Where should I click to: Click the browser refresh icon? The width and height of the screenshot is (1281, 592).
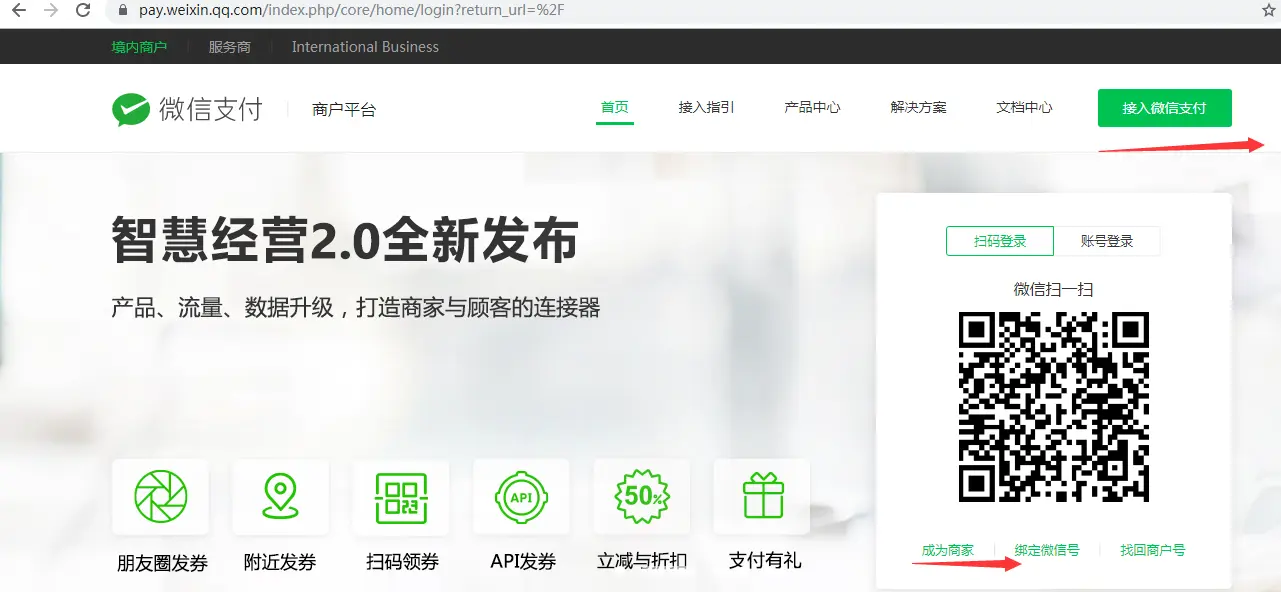click(x=83, y=12)
